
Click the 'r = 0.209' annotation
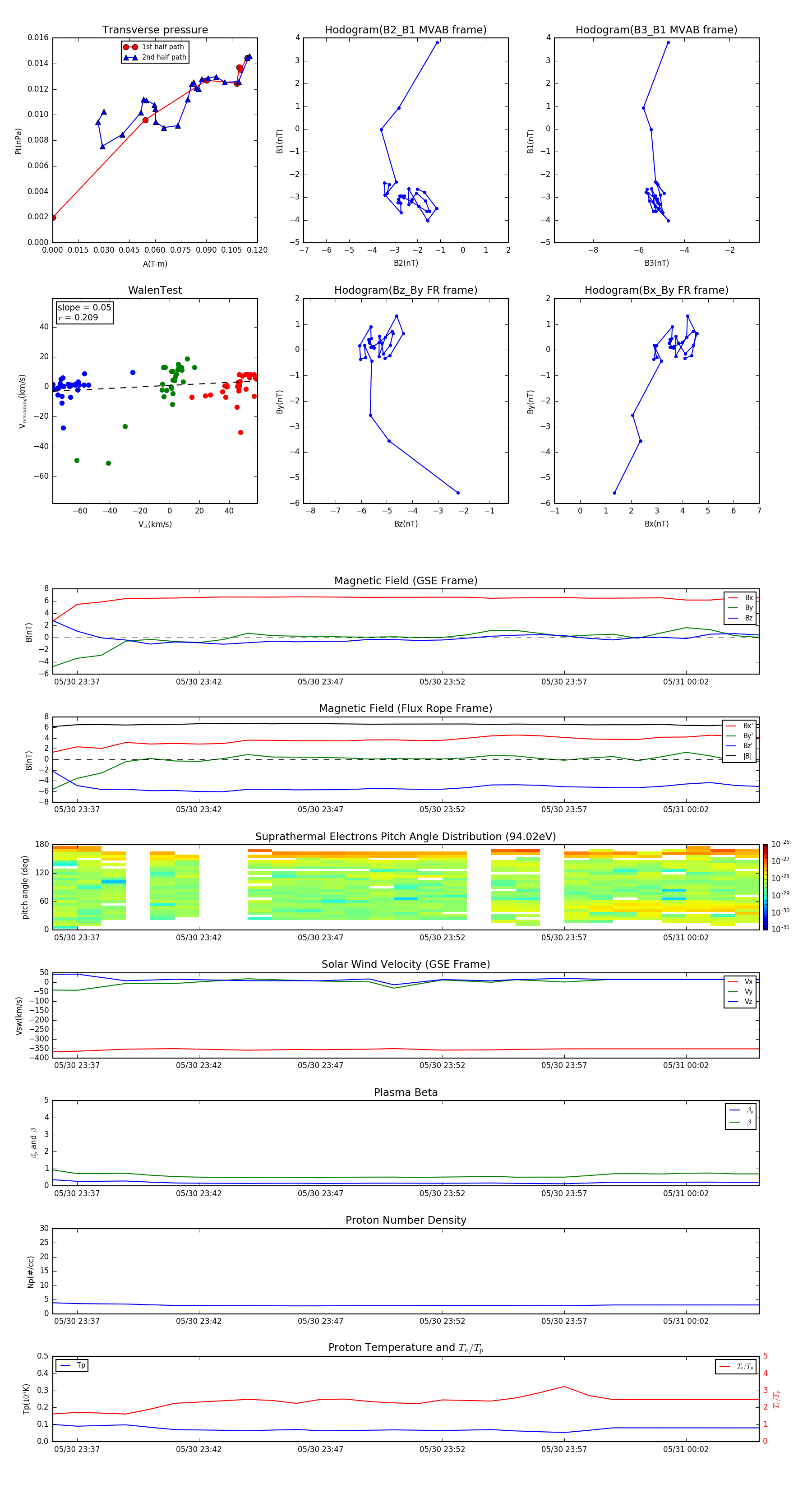(x=78, y=318)
